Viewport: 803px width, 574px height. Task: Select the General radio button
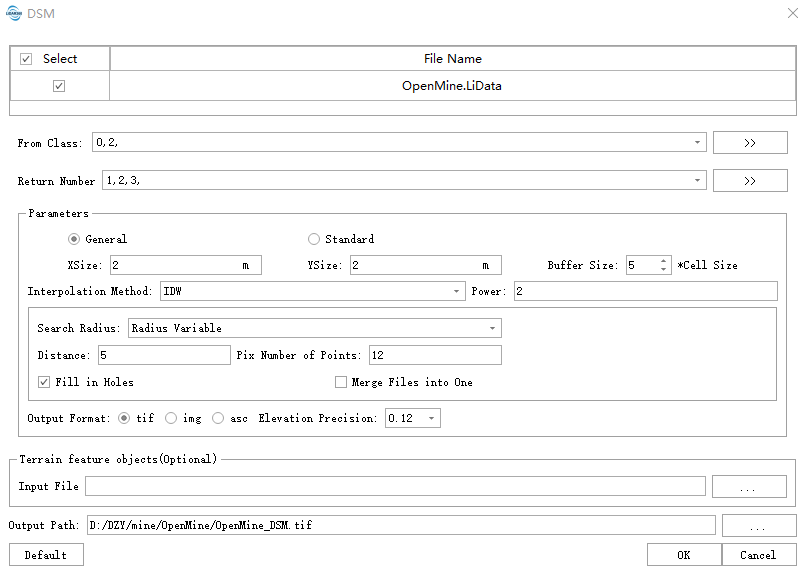pyautogui.click(x=74, y=239)
